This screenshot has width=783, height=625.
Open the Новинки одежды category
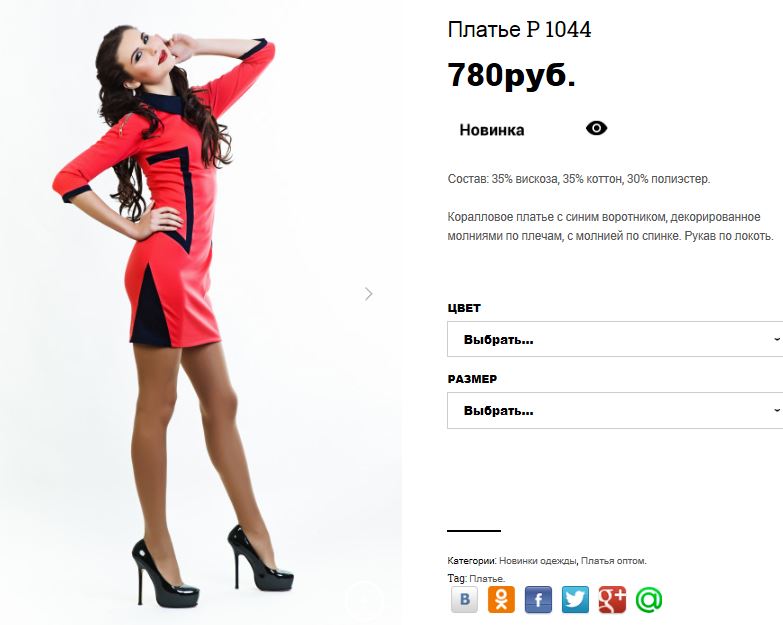538,561
